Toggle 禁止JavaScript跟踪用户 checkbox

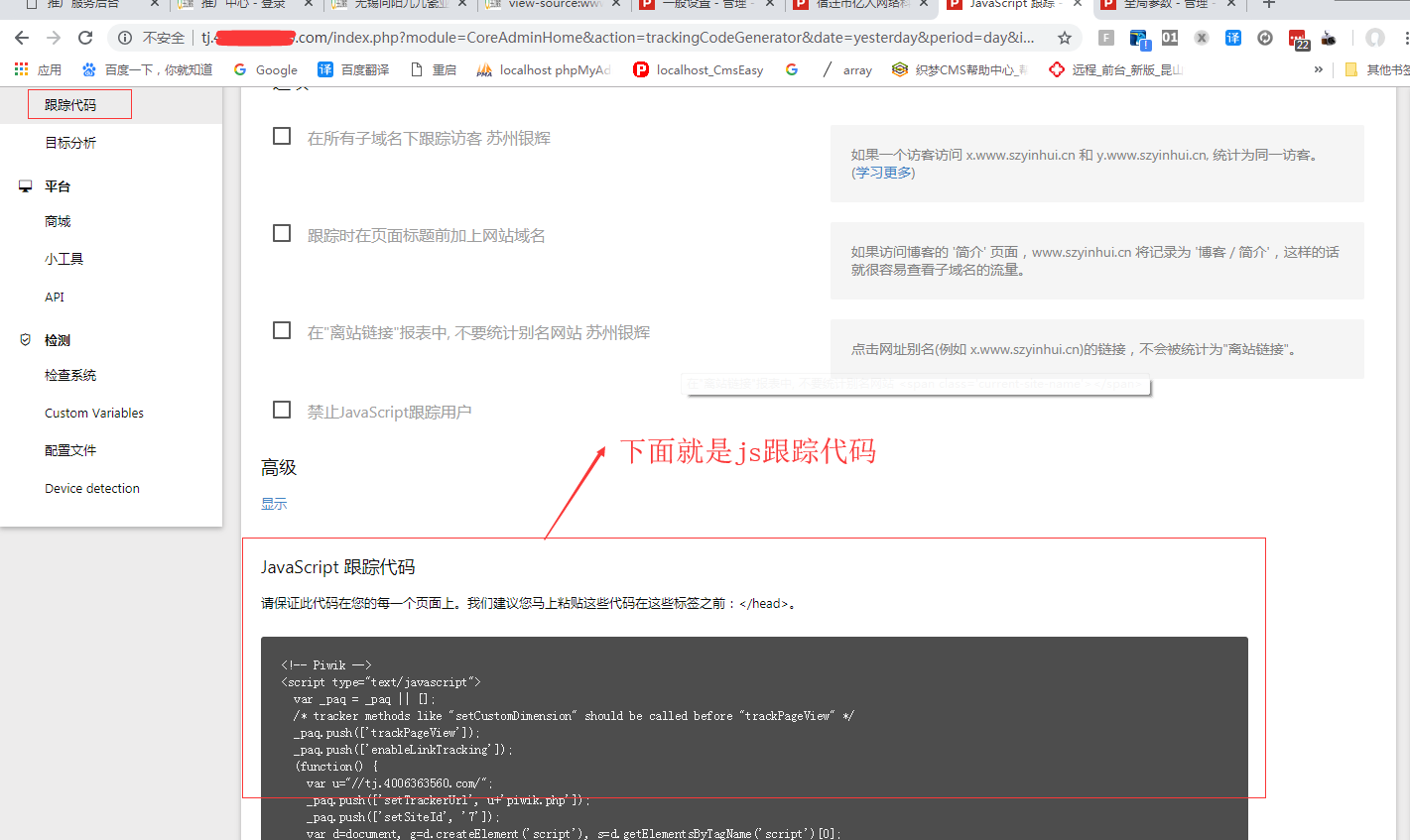tap(282, 410)
